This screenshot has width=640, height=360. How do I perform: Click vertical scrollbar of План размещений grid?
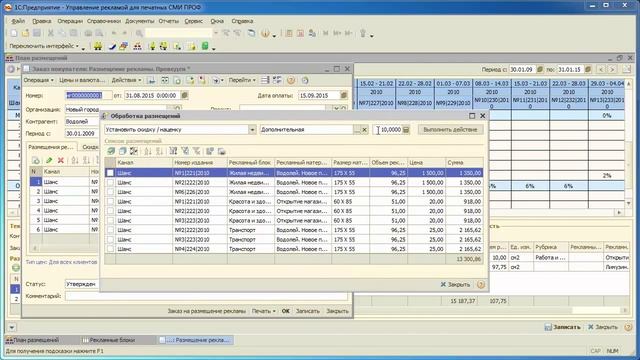tap(629, 143)
